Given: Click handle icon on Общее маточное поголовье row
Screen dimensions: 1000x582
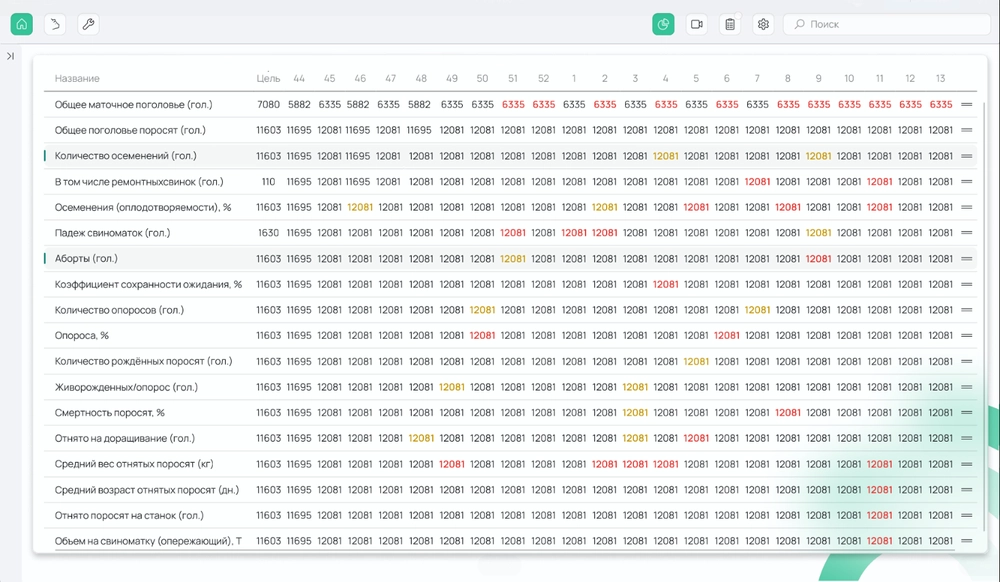Looking at the screenshot, I should pos(967,105).
